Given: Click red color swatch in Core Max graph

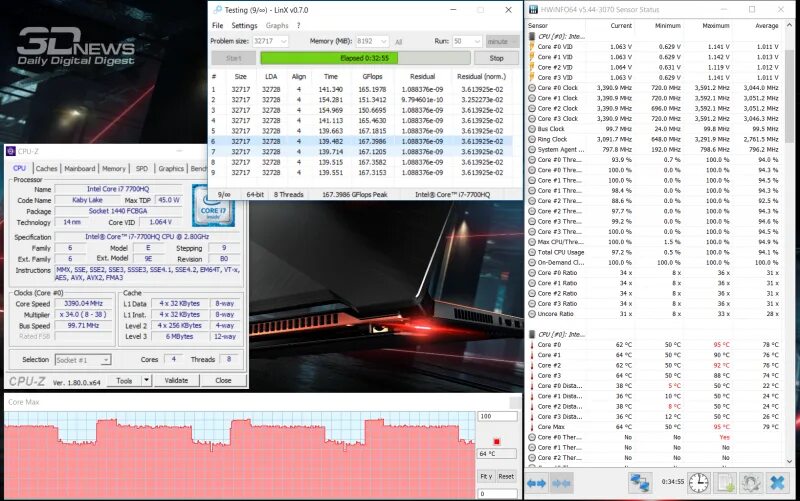Looking at the screenshot, I should (496, 441).
